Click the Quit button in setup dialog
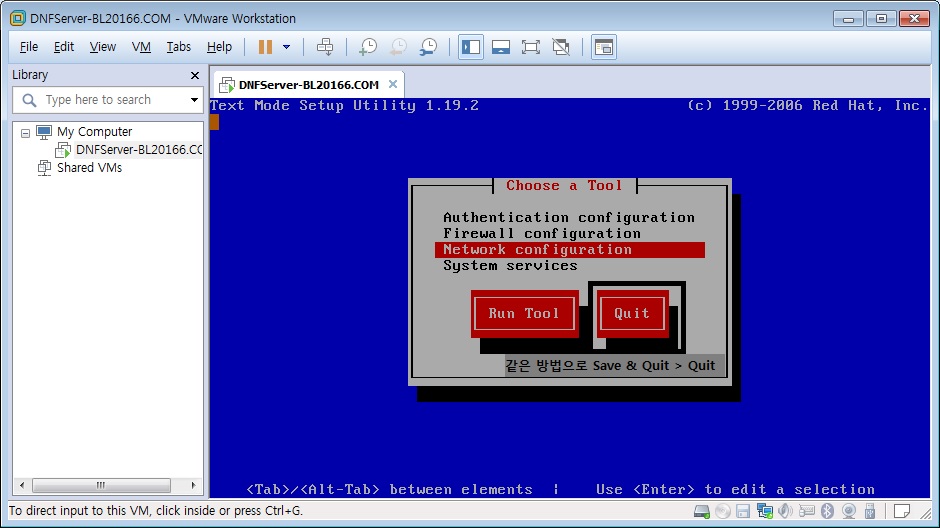 click(x=632, y=313)
